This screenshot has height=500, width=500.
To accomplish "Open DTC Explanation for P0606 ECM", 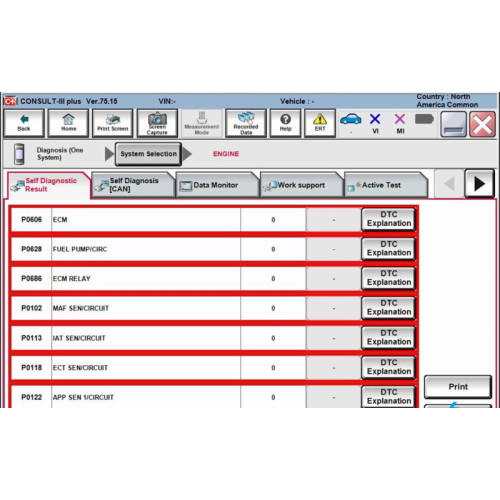I will [389, 219].
